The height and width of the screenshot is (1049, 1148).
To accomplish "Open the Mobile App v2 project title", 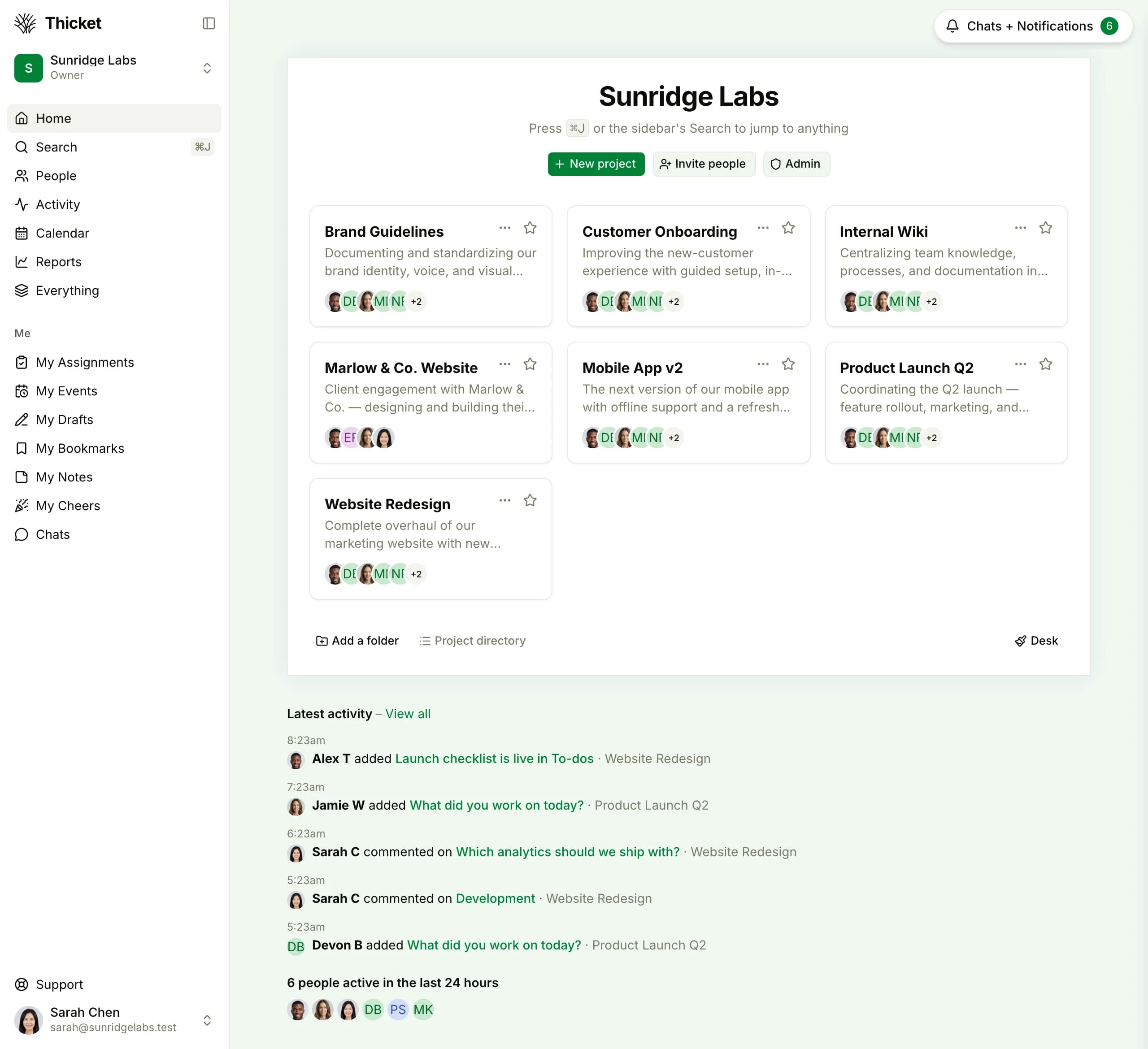I will click(x=632, y=368).
